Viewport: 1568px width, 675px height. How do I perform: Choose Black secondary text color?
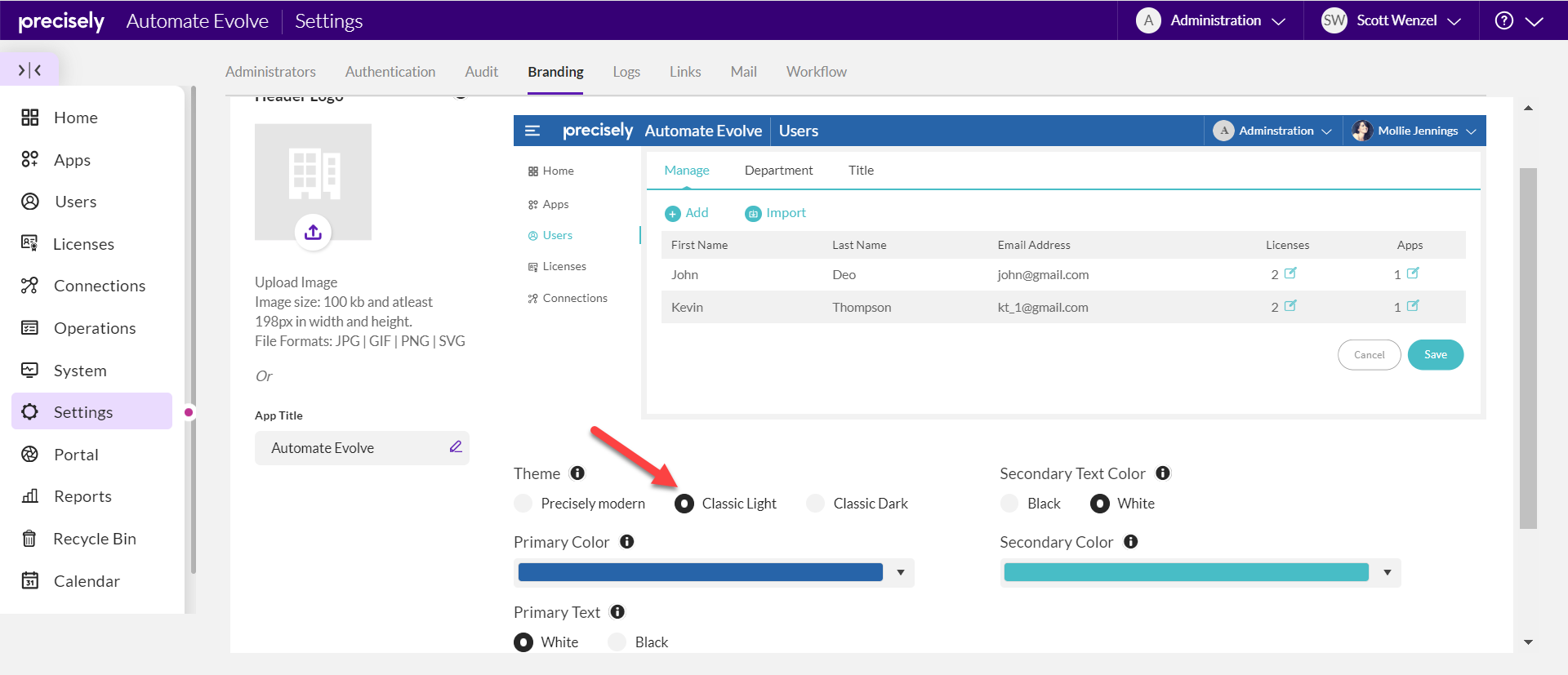1010,504
